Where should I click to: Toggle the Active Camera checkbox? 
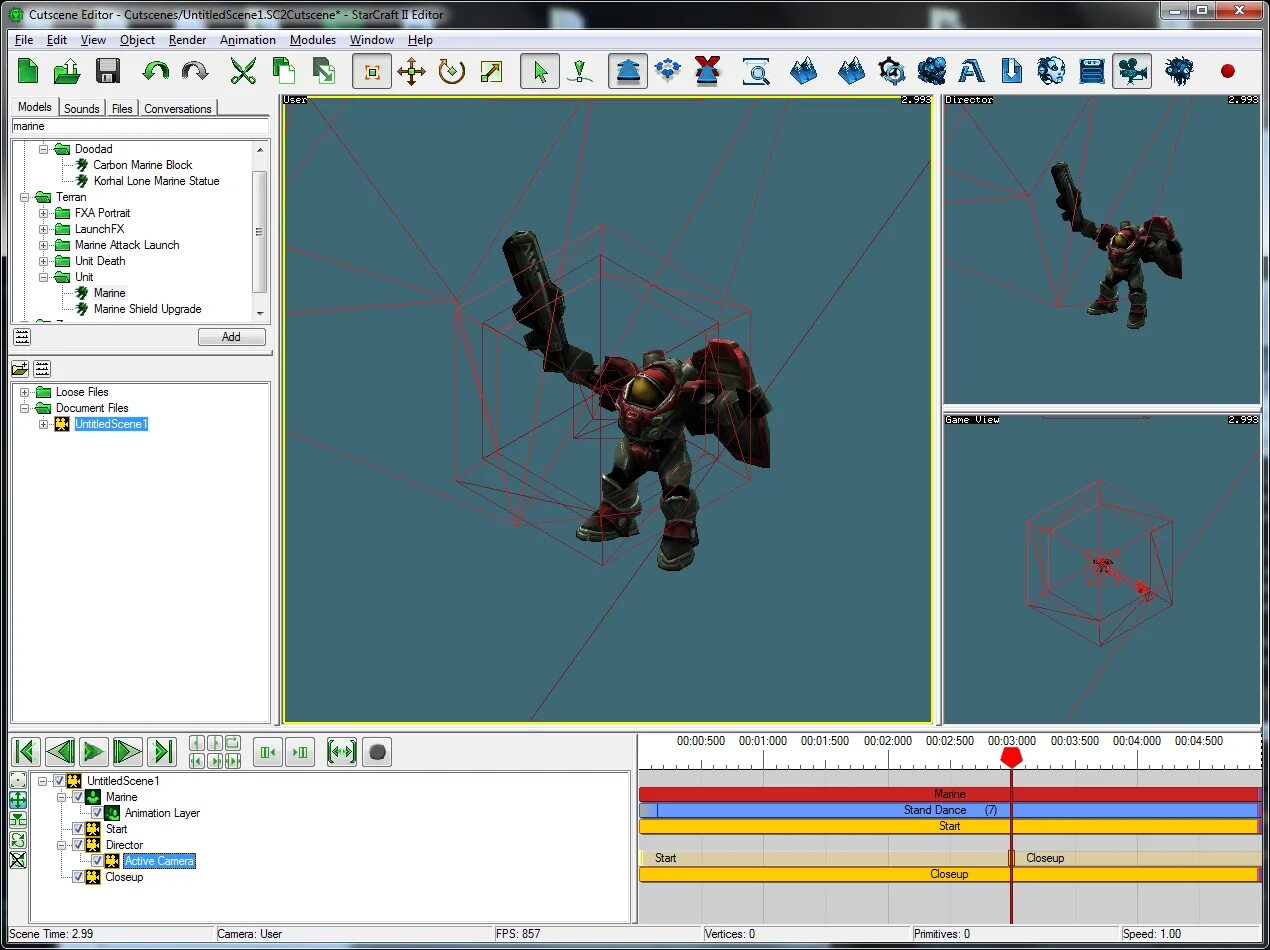[x=97, y=861]
